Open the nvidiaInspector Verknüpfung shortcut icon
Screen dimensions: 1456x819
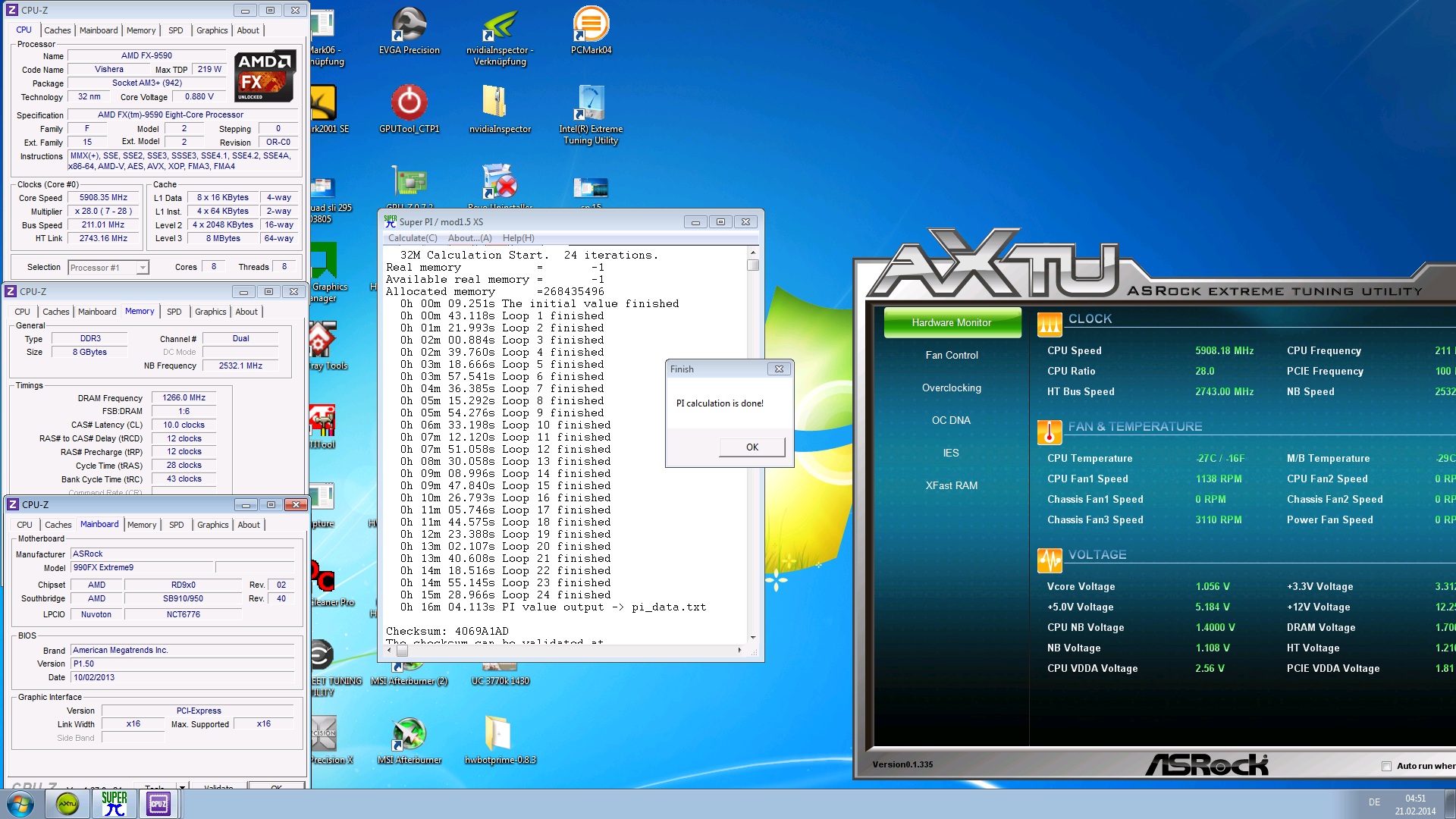click(500, 36)
